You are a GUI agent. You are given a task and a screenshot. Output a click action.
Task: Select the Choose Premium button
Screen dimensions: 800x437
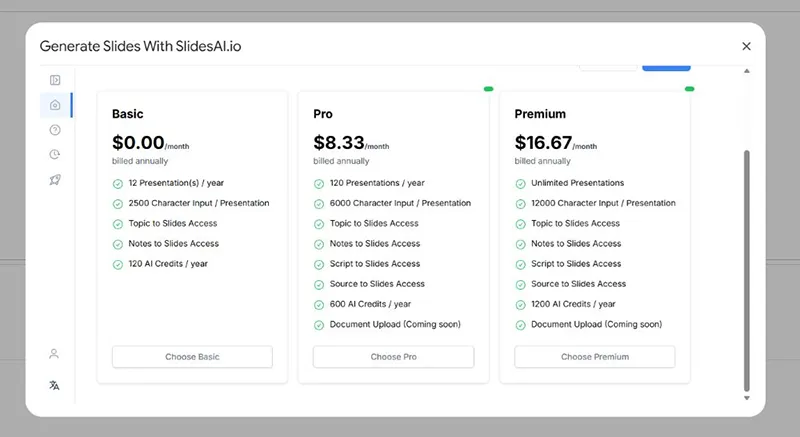(595, 357)
